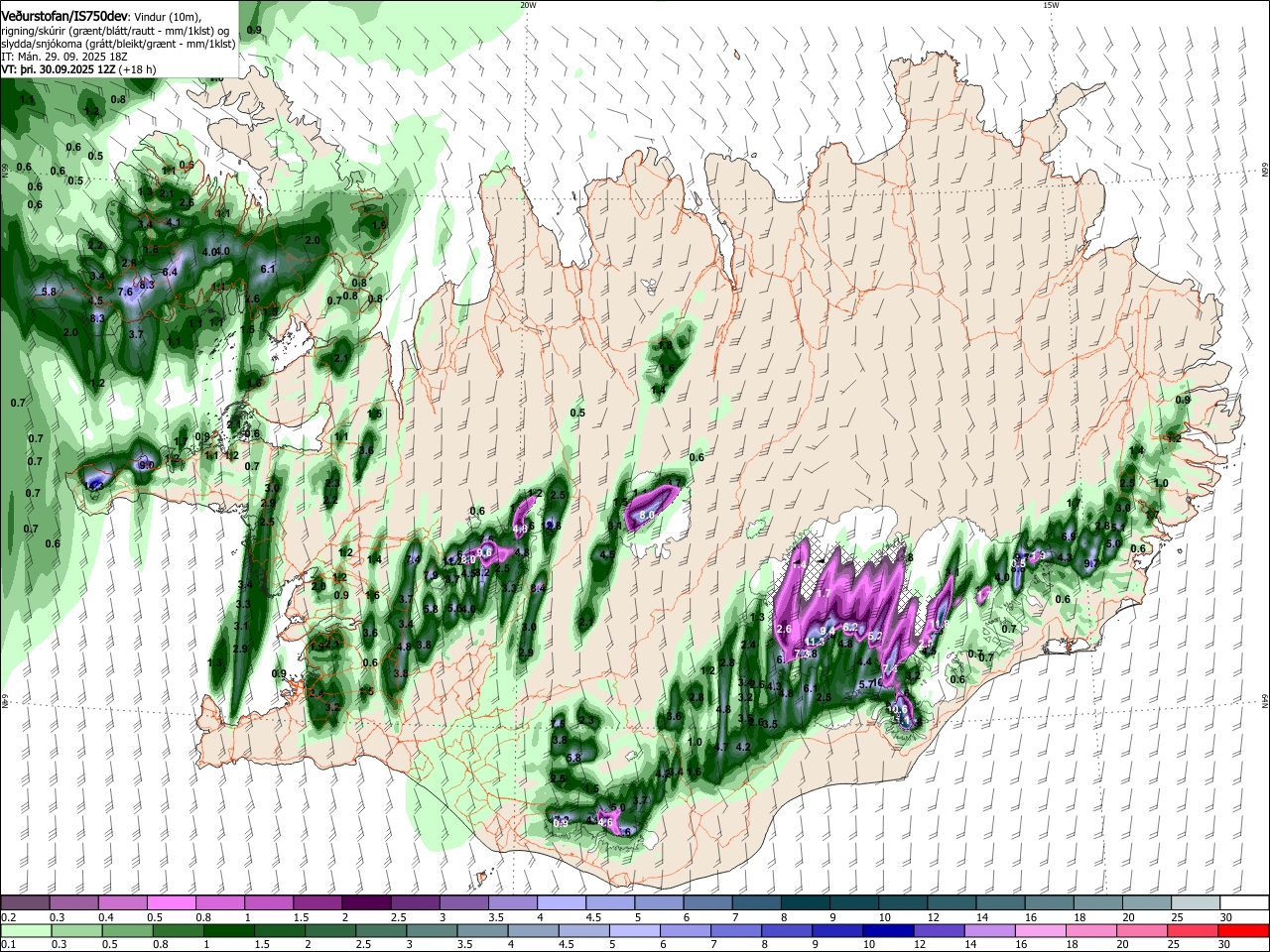This screenshot has width=1270, height=952.
Task: Click the 9.6 precipitation value on the map
Action: tap(485, 552)
